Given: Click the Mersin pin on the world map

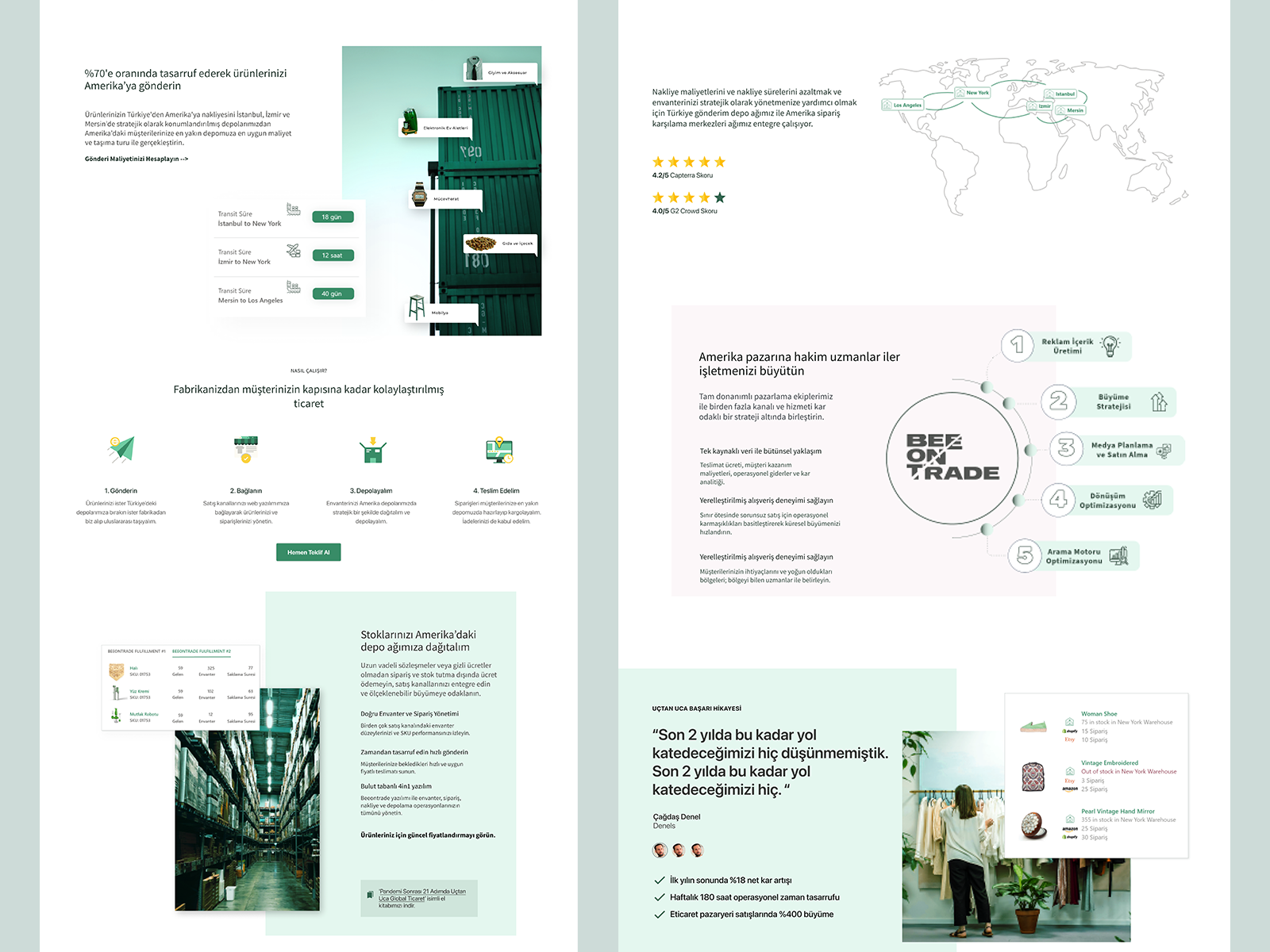Looking at the screenshot, I should (1070, 110).
